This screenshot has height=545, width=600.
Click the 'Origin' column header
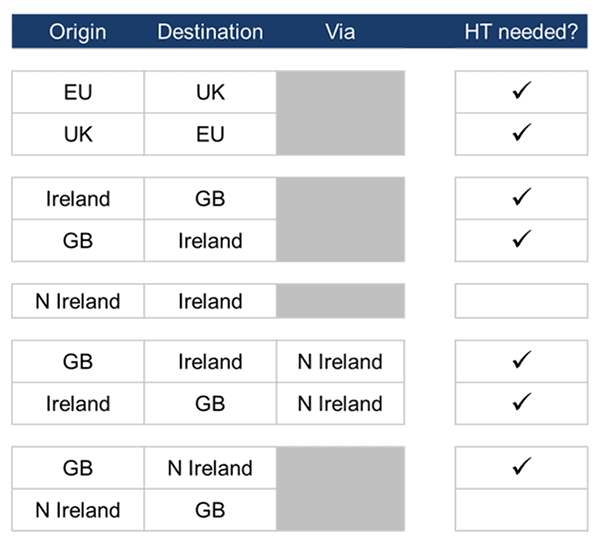pyautogui.click(x=77, y=32)
